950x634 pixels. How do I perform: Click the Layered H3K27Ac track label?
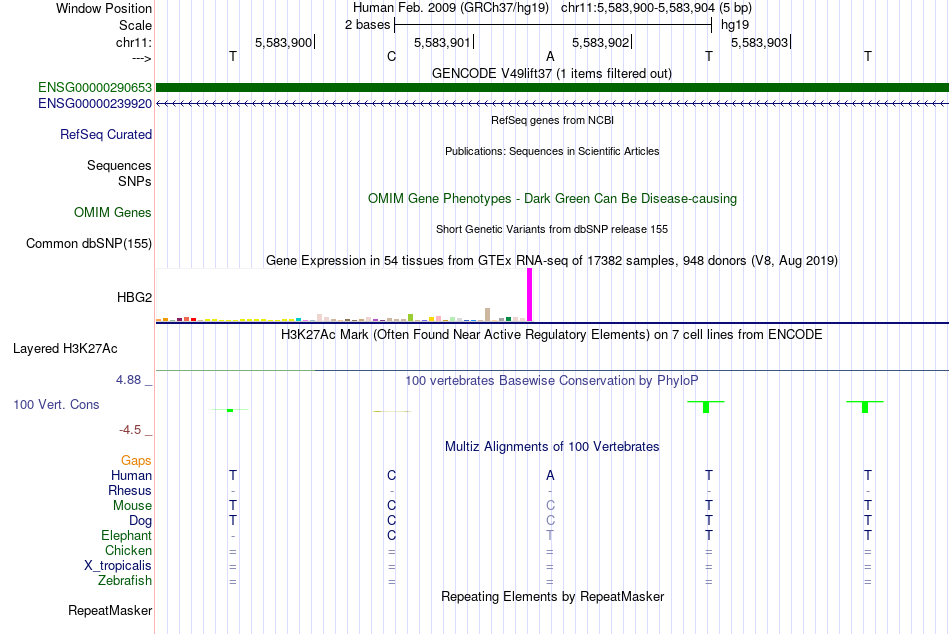65,349
